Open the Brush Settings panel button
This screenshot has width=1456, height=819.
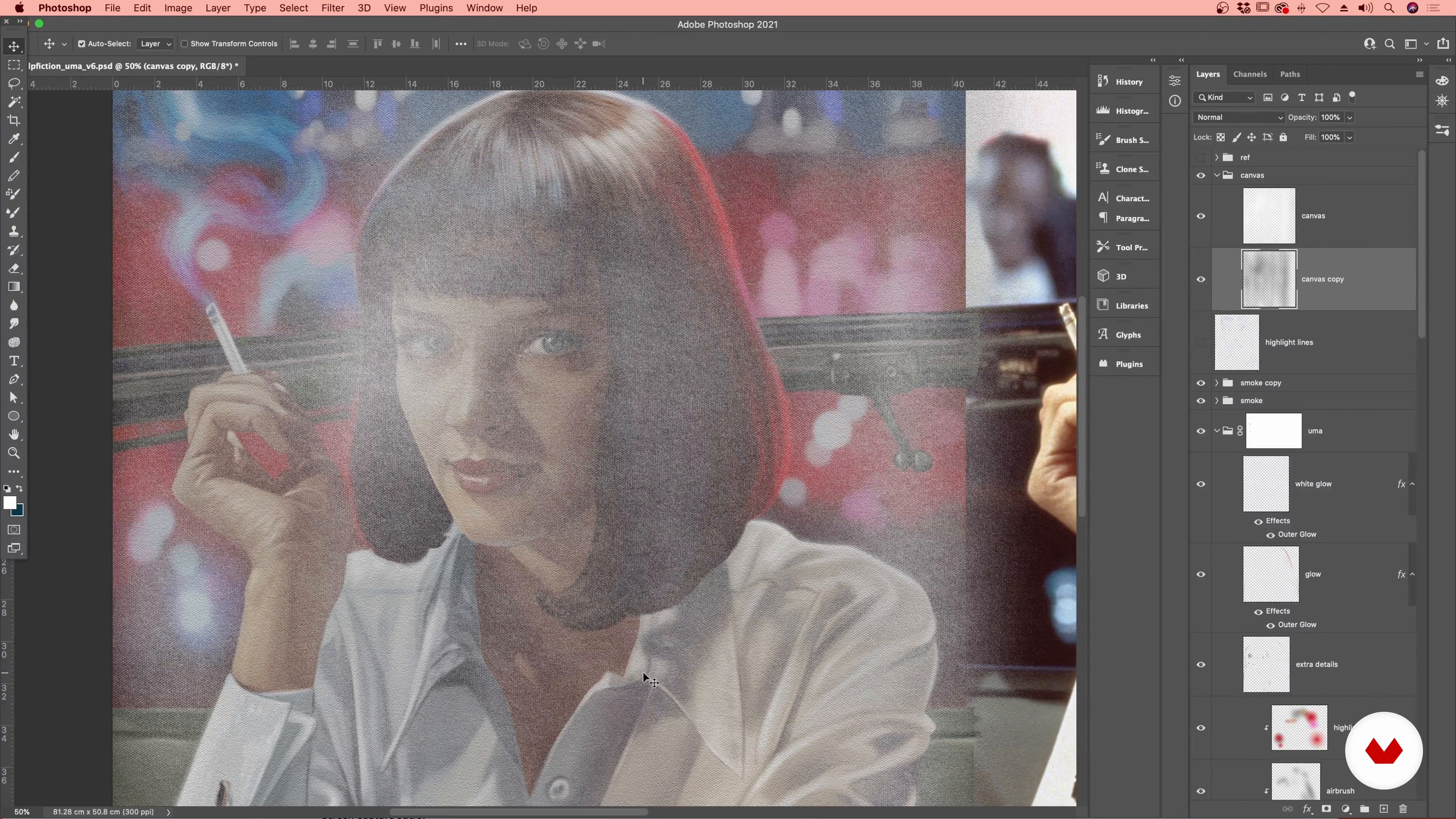click(x=1124, y=140)
